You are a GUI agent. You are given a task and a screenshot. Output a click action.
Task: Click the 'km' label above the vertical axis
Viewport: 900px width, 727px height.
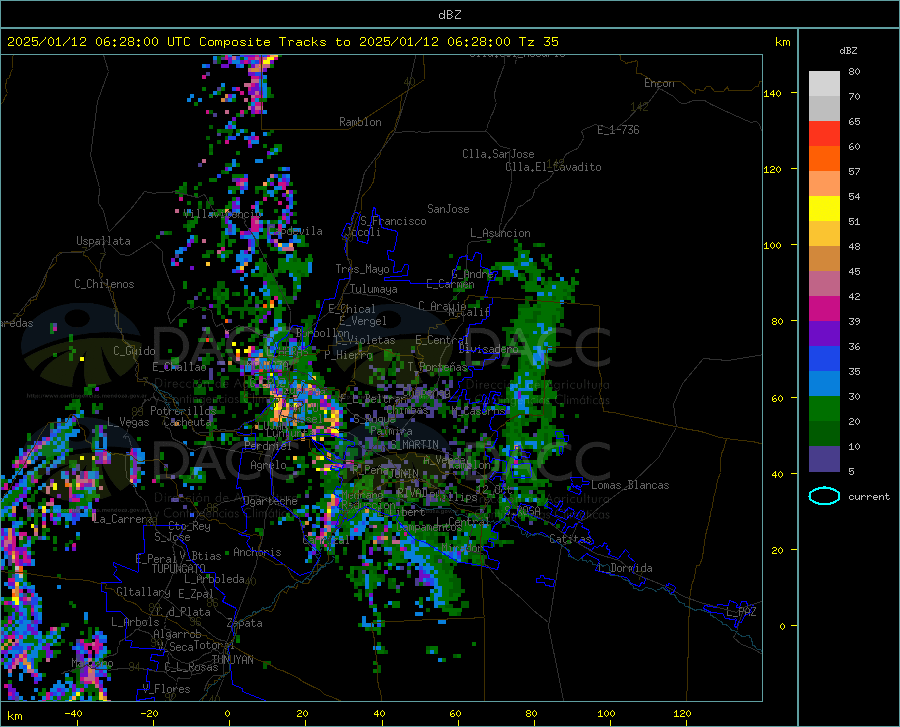point(782,42)
